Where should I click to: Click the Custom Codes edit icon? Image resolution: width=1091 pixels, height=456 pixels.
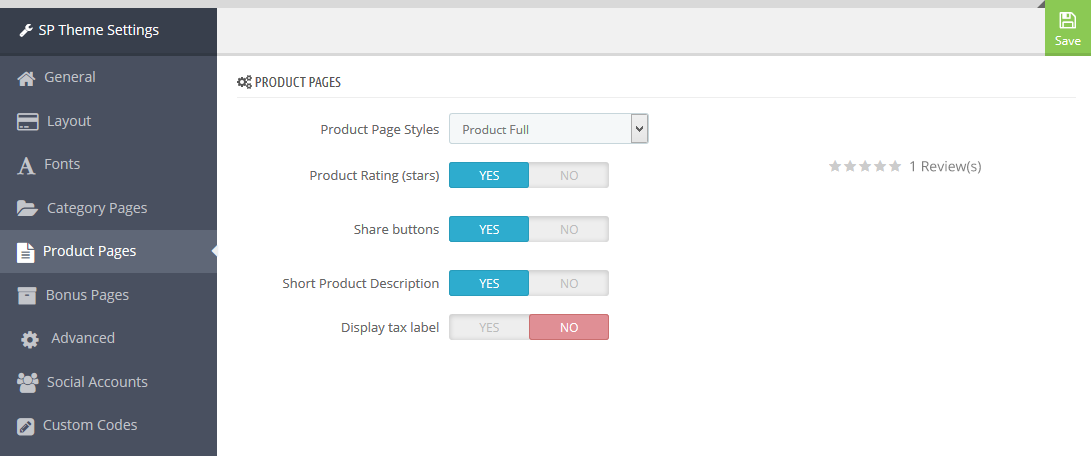coord(26,426)
